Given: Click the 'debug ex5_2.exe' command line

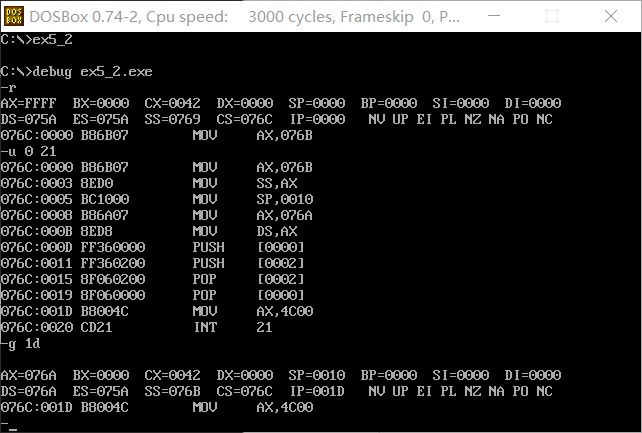Looking at the screenshot, I should (x=77, y=71).
